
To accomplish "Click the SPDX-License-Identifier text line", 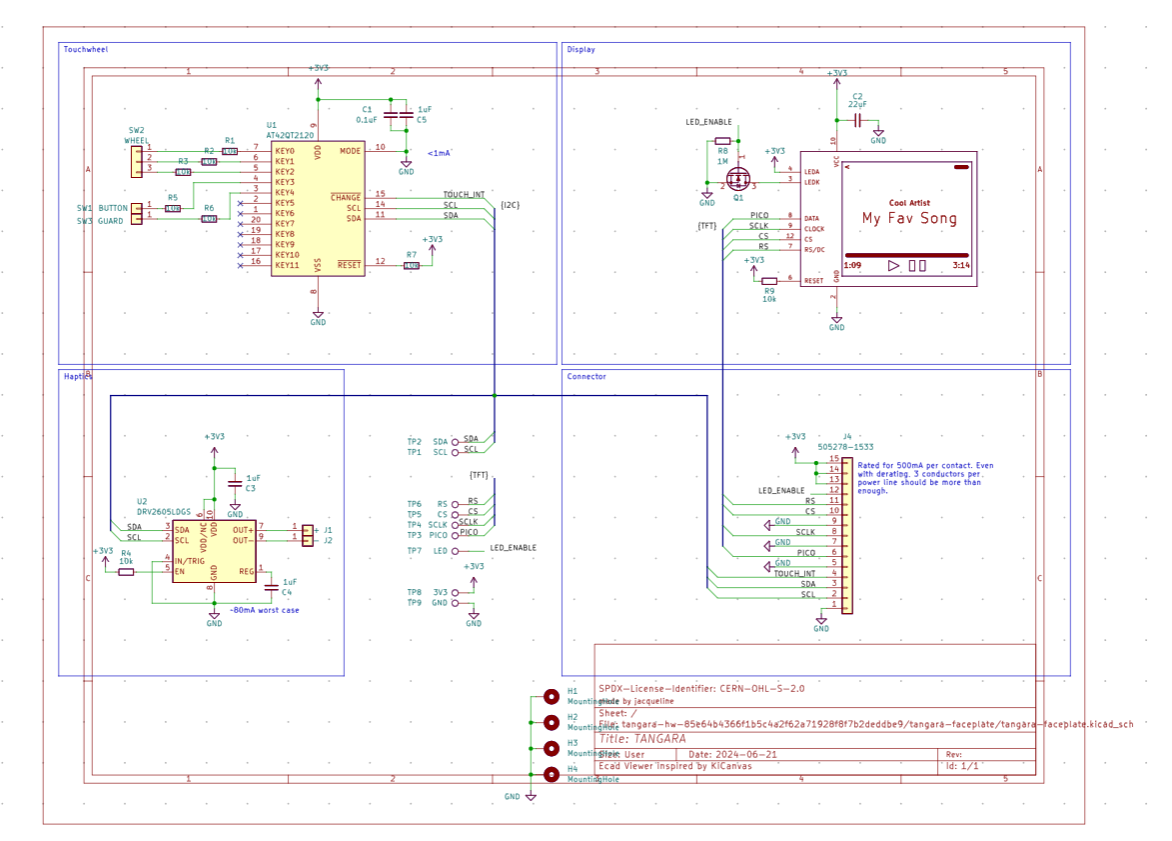I will pyautogui.click(x=701, y=688).
